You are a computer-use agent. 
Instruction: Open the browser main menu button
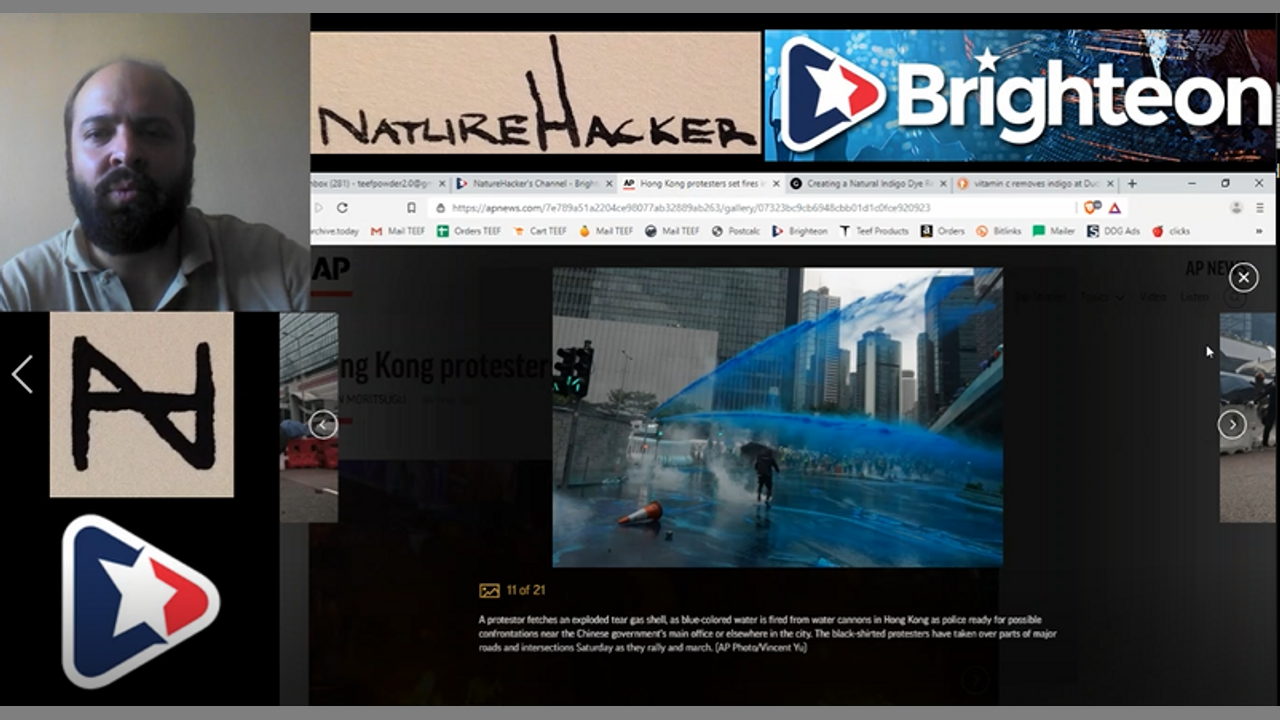click(x=1260, y=208)
